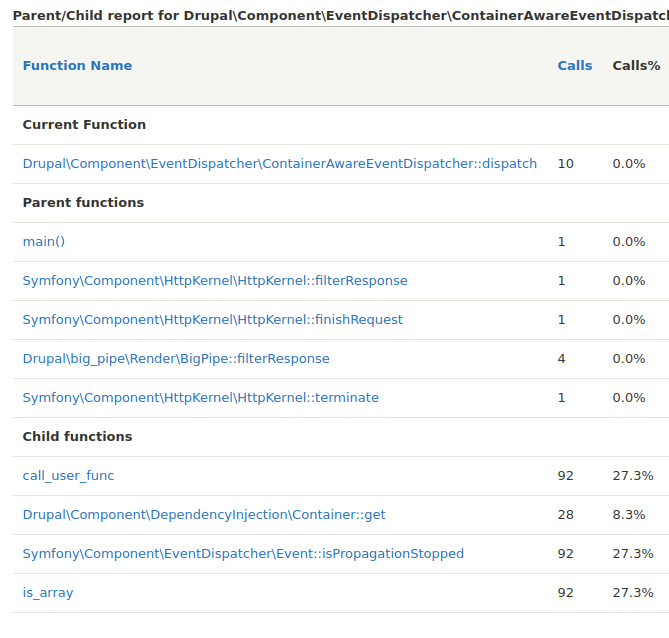Select the Parent functions section heading
This screenshot has width=669, height=638.
(83, 203)
